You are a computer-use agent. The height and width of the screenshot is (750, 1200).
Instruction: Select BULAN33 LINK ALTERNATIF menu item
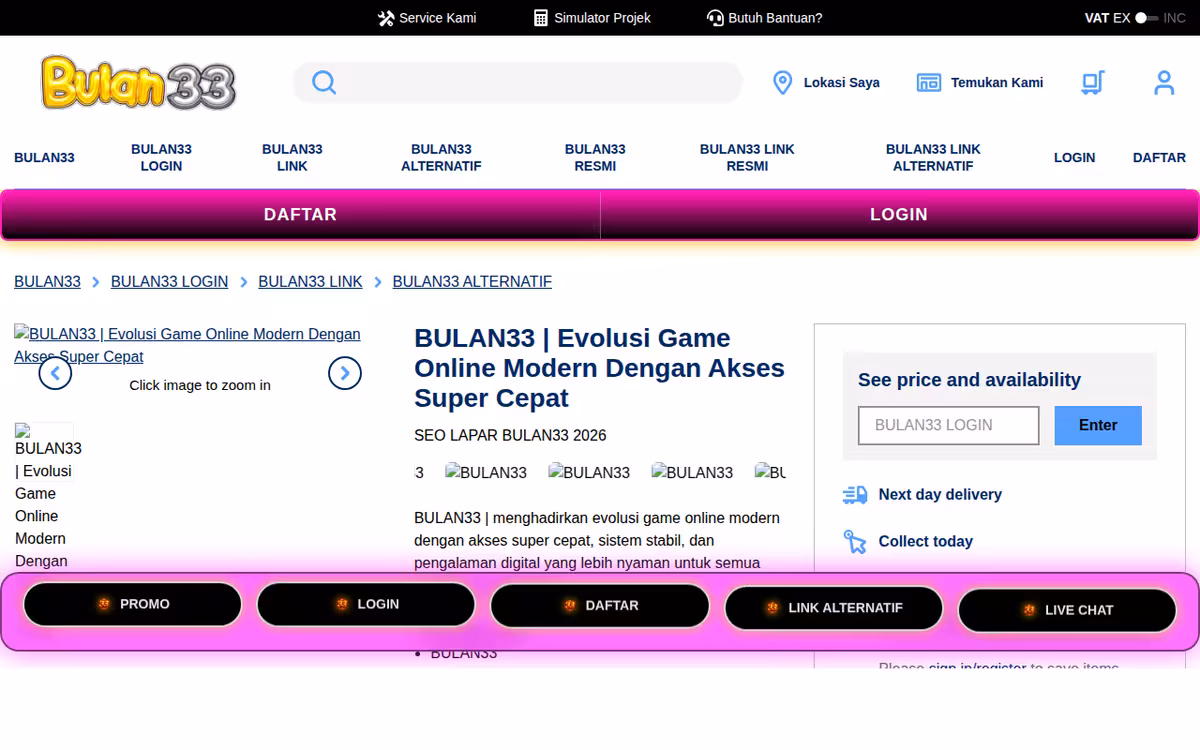pyautogui.click(x=933, y=158)
